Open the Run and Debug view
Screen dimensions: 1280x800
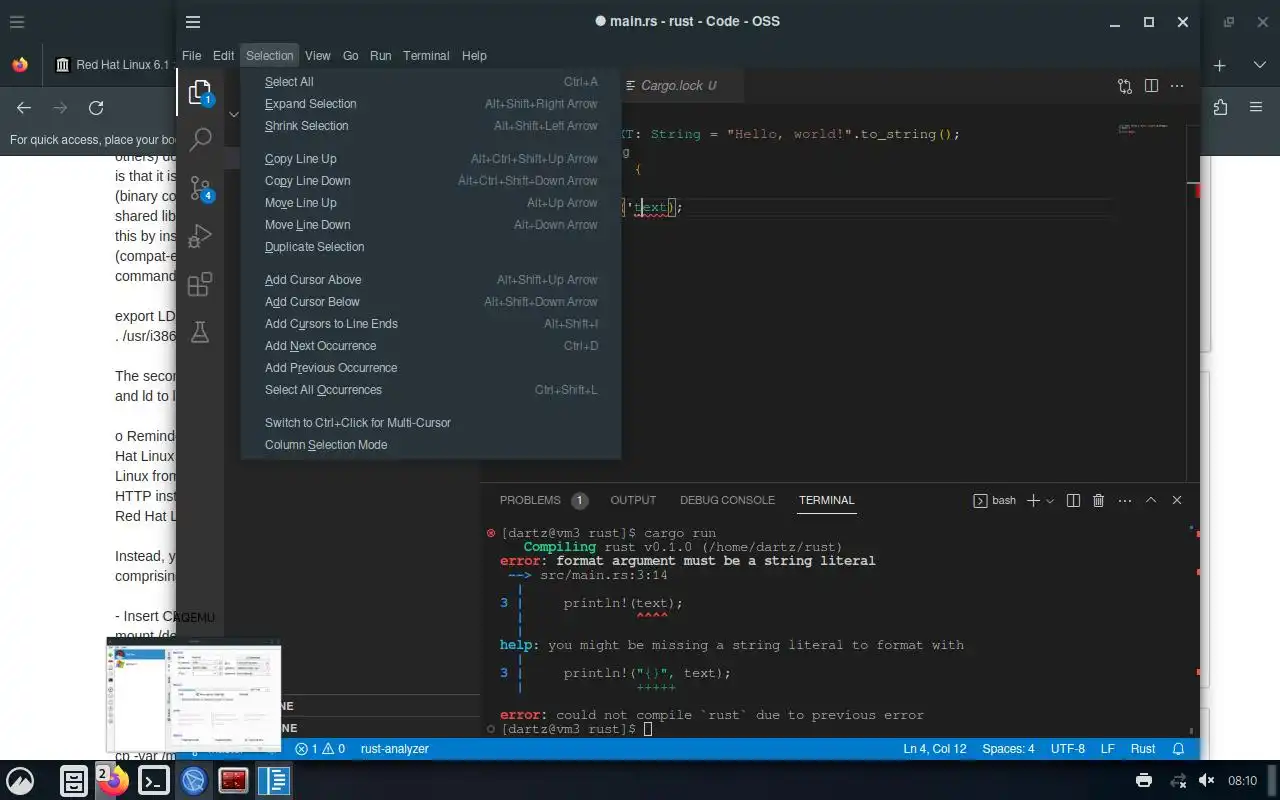pyautogui.click(x=200, y=236)
